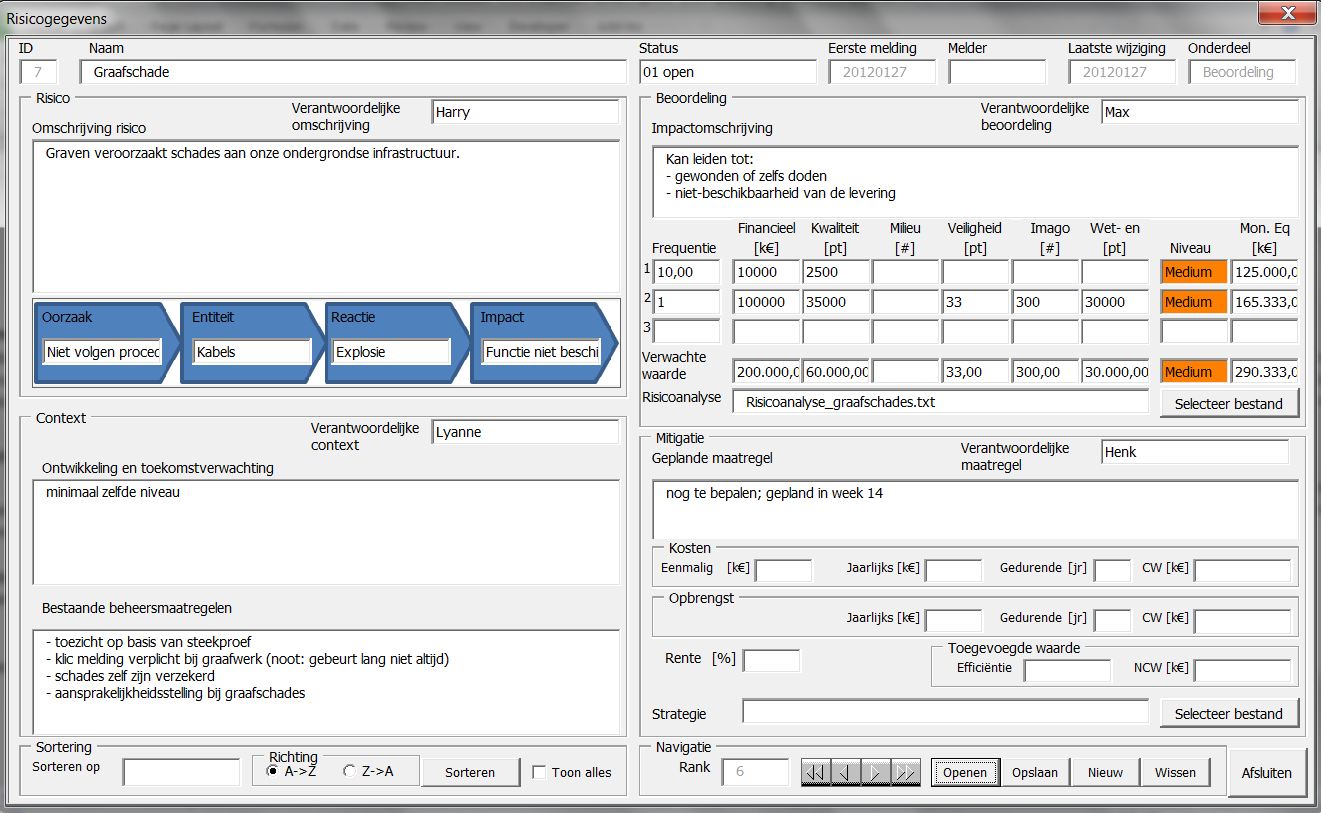Click the Strategie text field
Screen dimensions: 1321x813
[x=945, y=712]
